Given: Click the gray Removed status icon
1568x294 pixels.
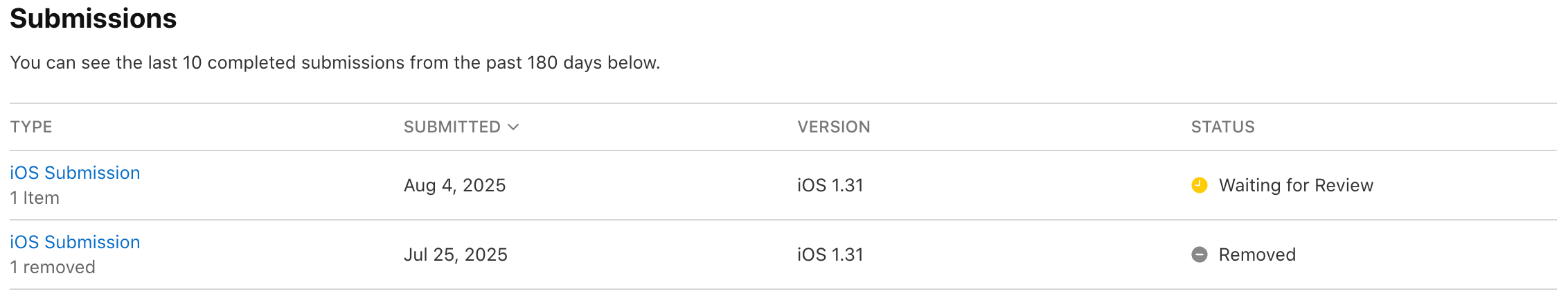Looking at the screenshot, I should point(1200,254).
